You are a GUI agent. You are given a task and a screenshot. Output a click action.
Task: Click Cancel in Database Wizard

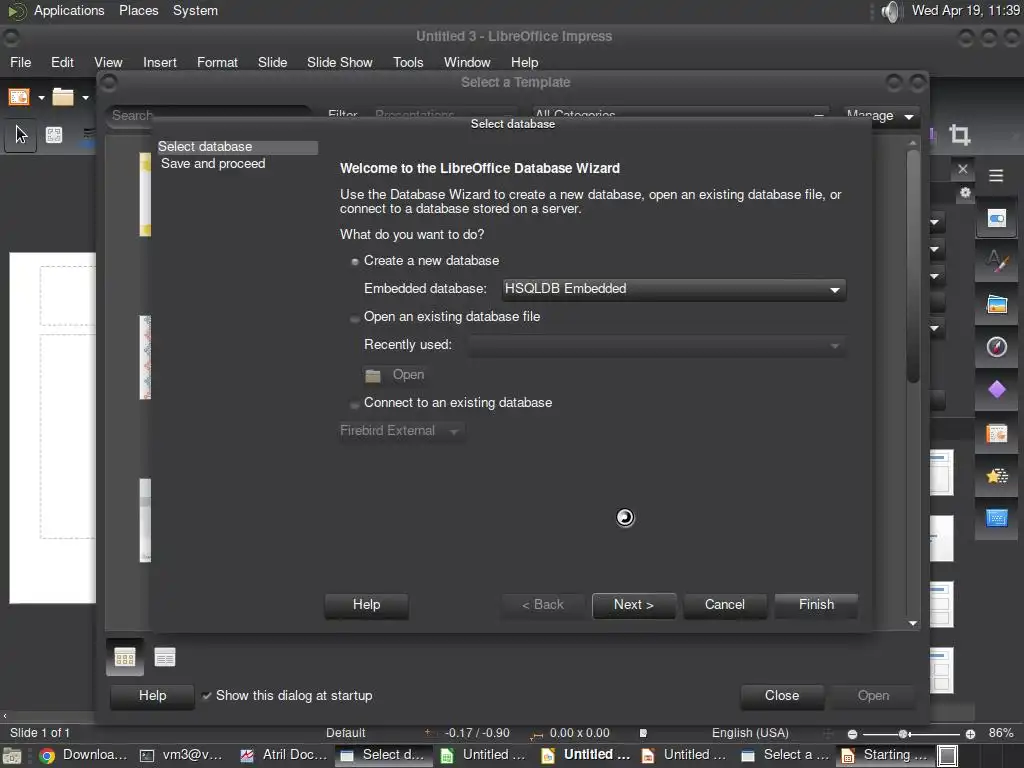724,605
